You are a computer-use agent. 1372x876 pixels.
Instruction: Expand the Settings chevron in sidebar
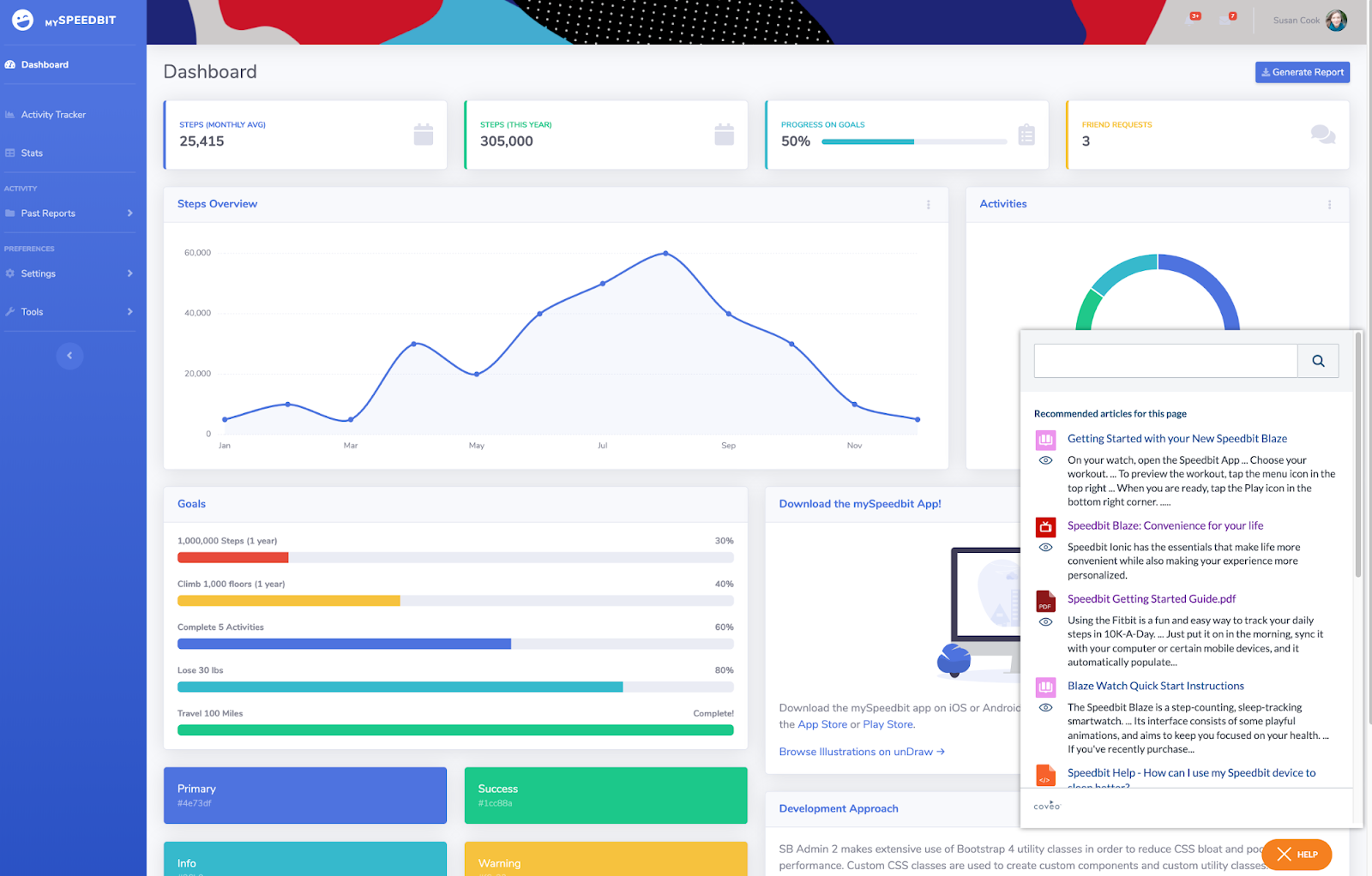click(x=130, y=273)
